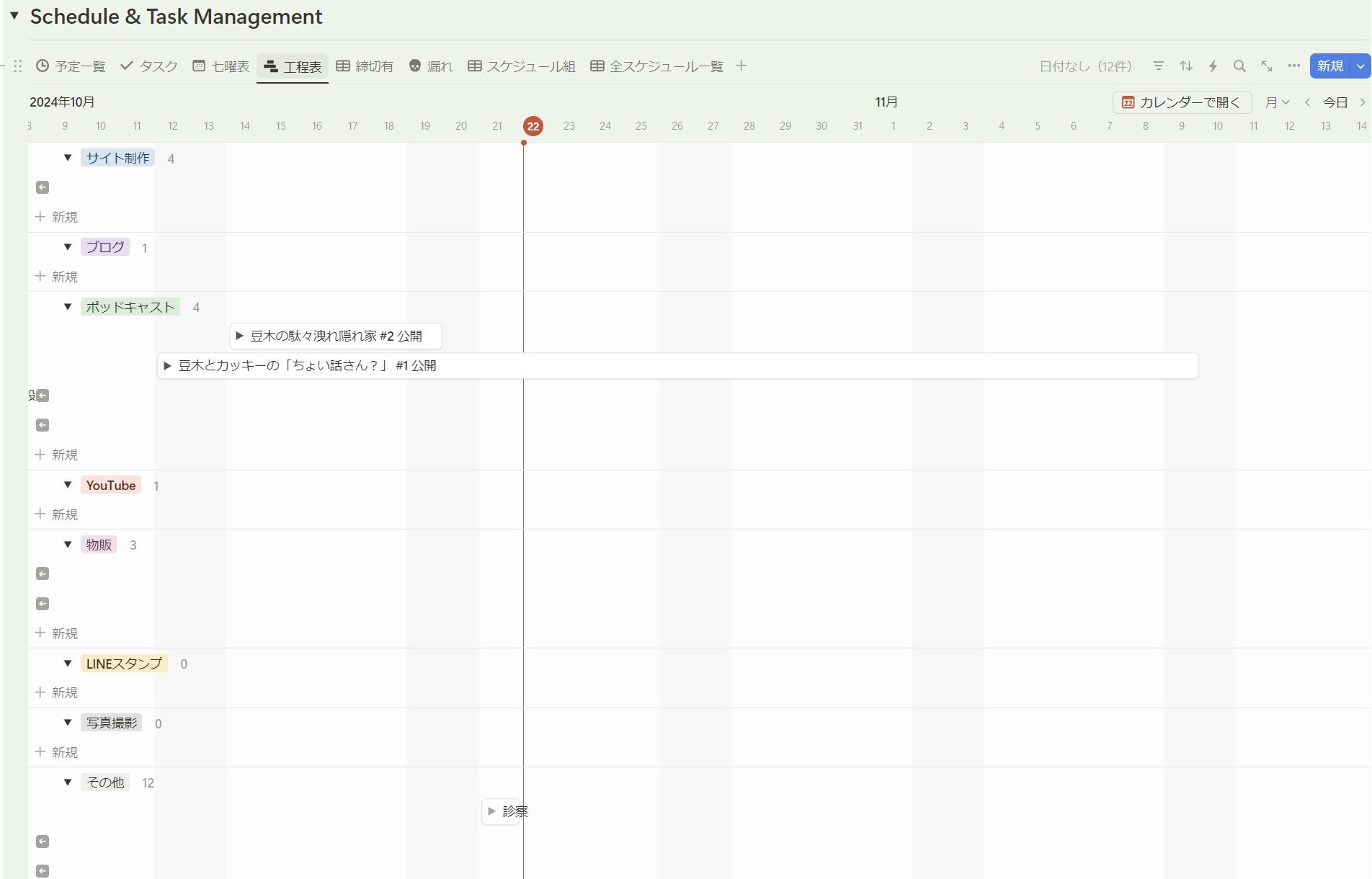Viewport: 1372px width, 879px height.
Task: Open the three-dot more options menu
Action: (1294, 66)
